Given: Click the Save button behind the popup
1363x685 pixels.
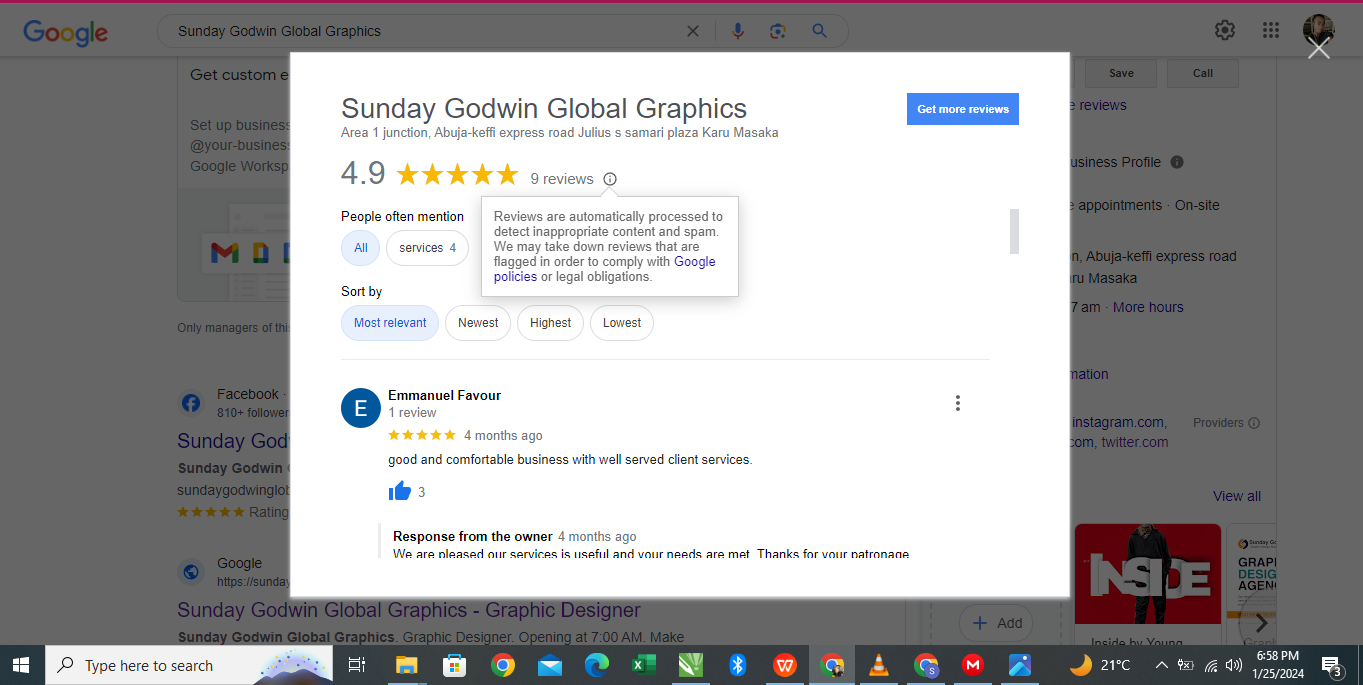Looking at the screenshot, I should pyautogui.click(x=1121, y=73).
